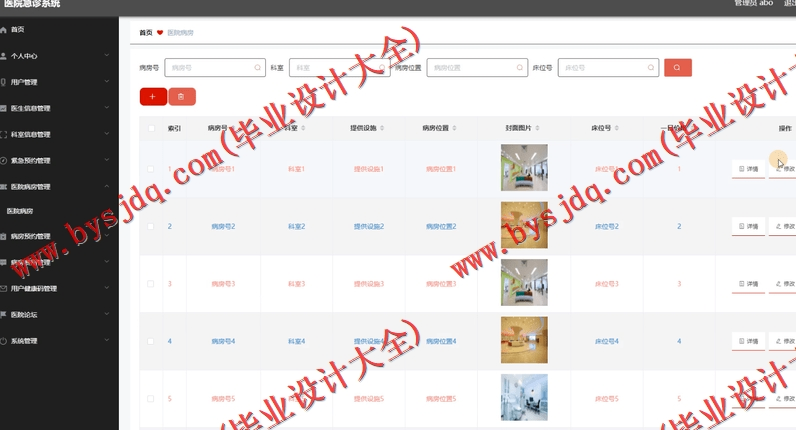Check the checkbox for row 病房号5
The width and height of the screenshot is (796, 430).
click(x=150, y=399)
